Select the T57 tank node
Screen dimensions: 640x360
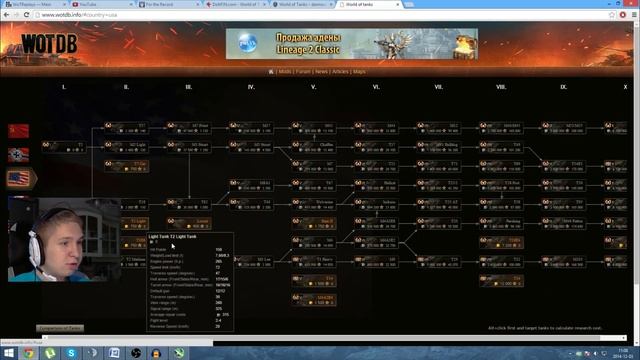tap(127, 128)
